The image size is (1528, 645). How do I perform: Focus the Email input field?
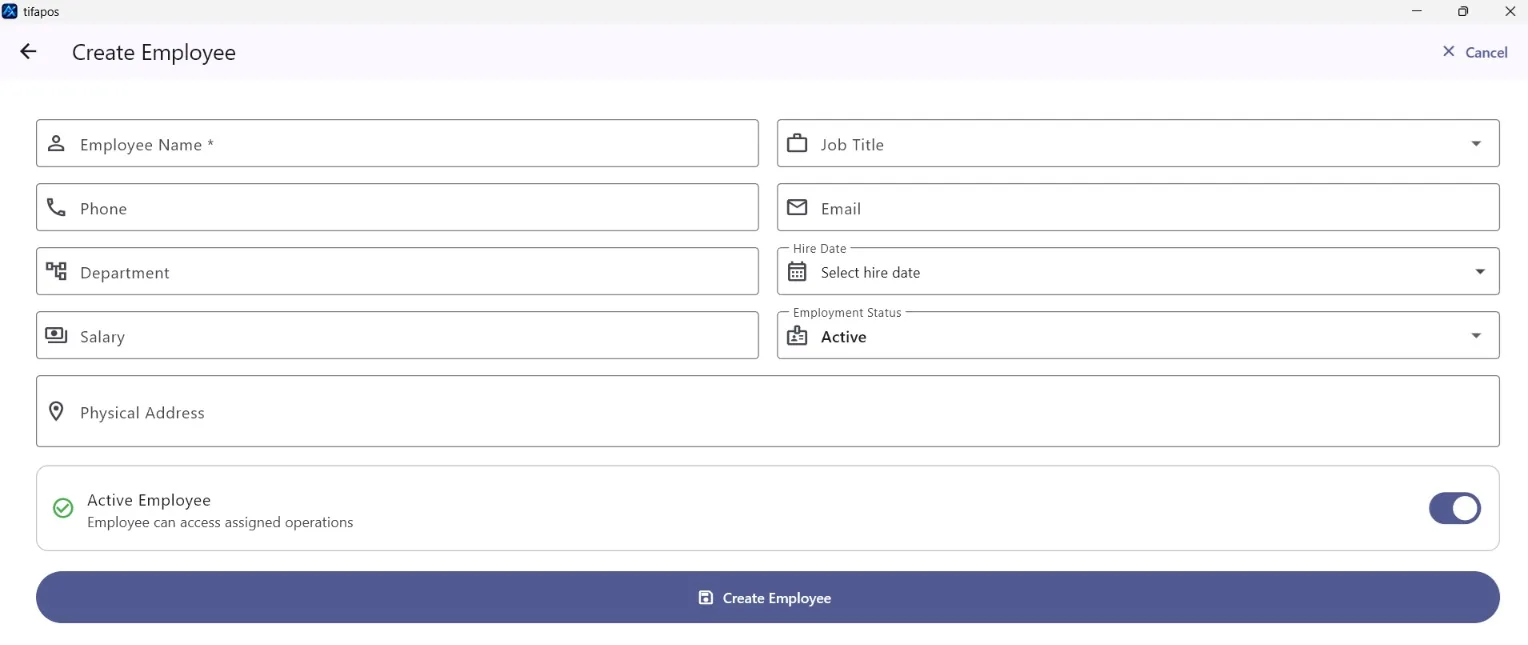point(1138,207)
